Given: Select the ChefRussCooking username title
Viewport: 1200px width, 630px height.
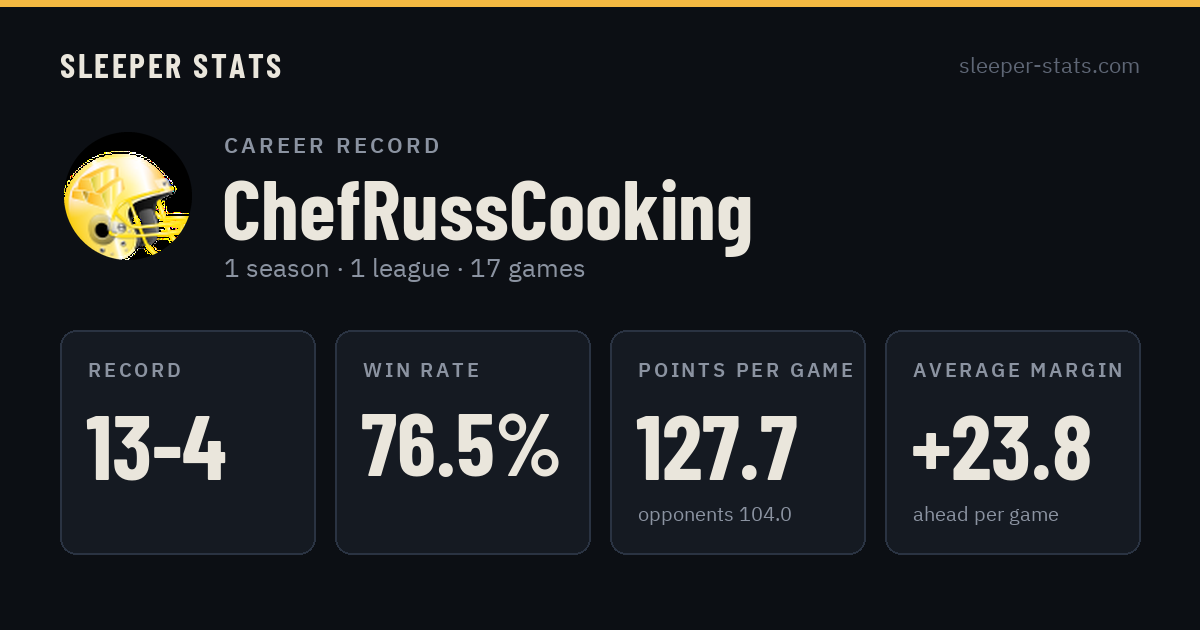Looking at the screenshot, I should tap(487, 212).
